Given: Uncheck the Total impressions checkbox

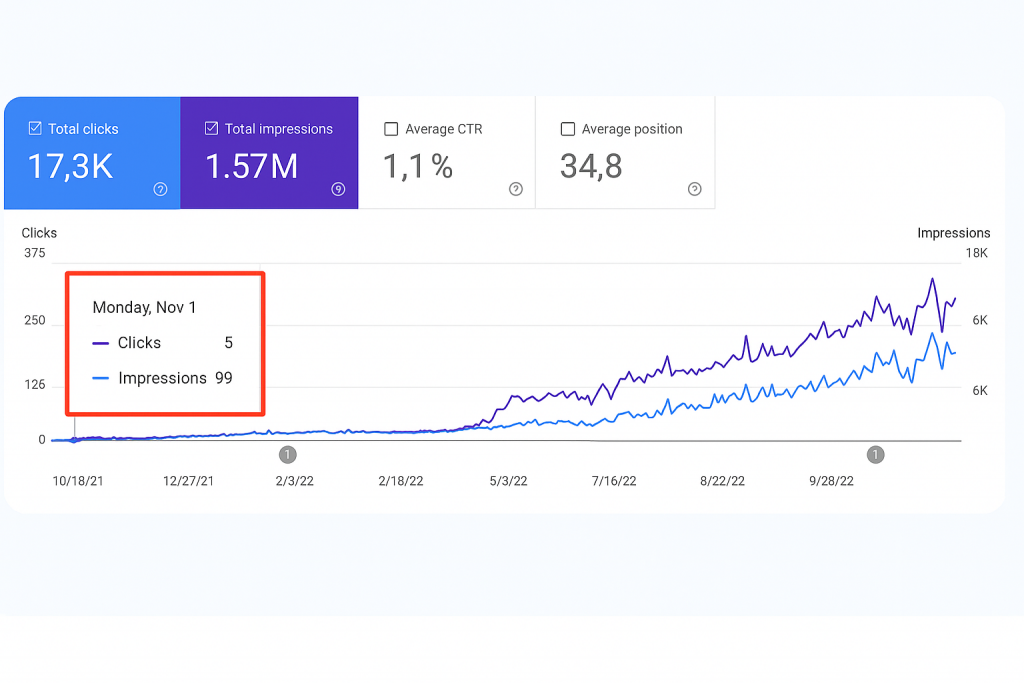Looking at the screenshot, I should pos(212,129).
